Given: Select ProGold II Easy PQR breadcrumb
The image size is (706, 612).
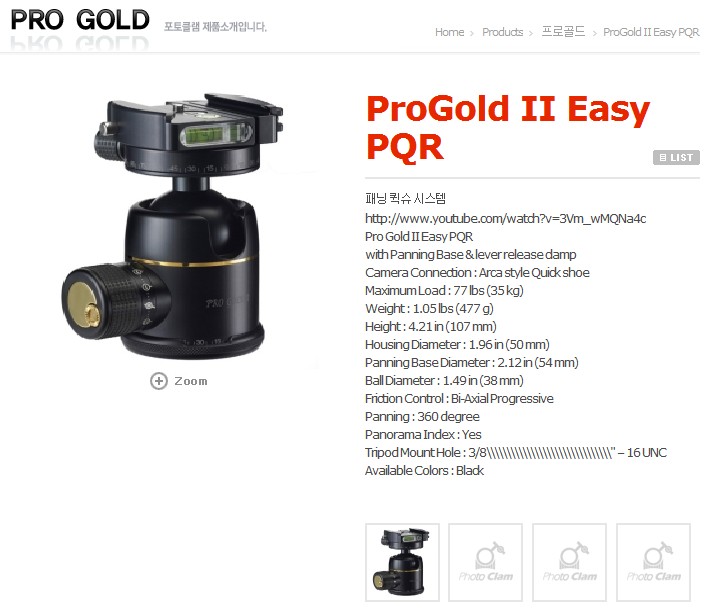Looking at the screenshot, I should point(651,32).
